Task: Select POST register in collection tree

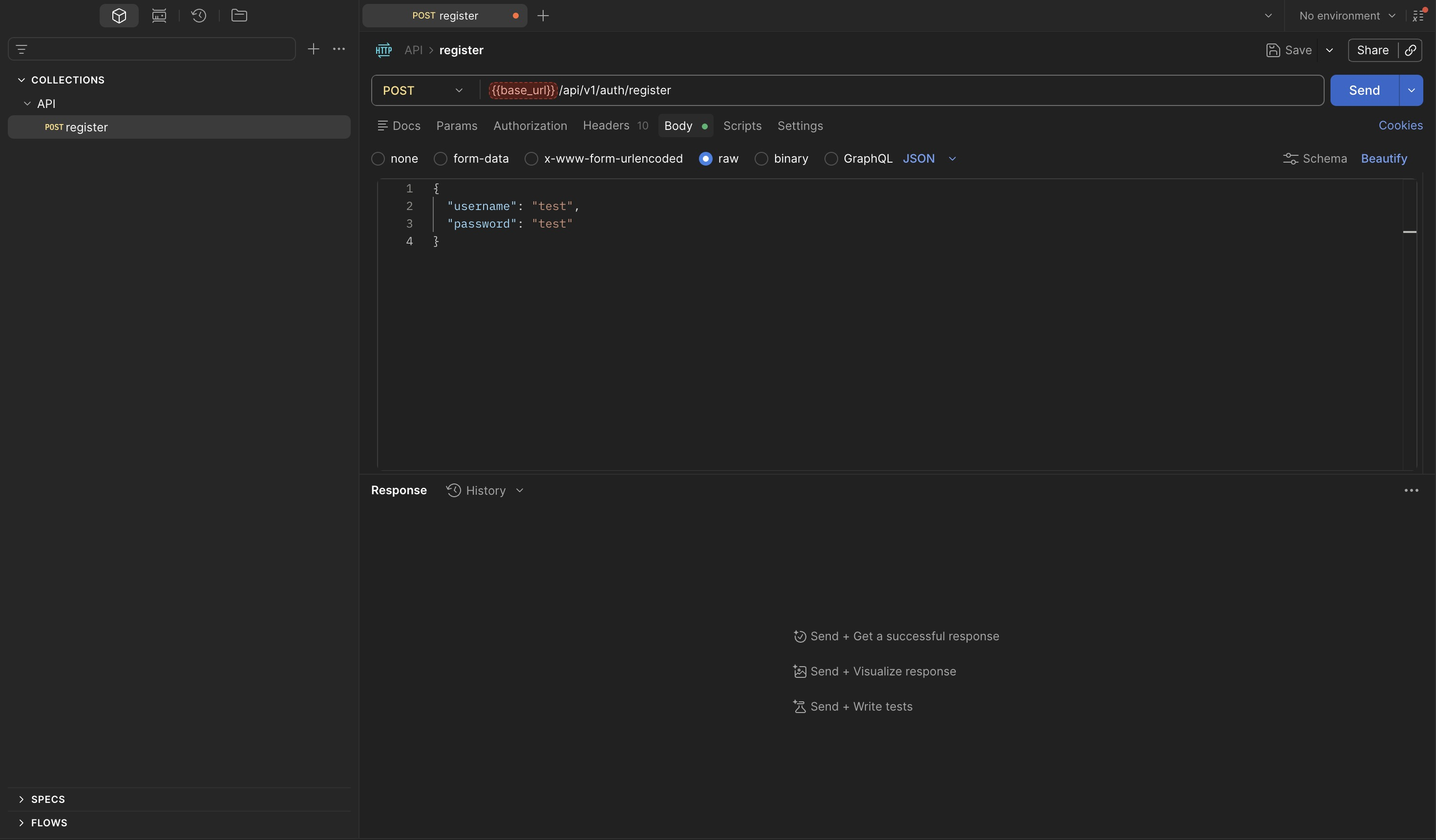Action: (x=179, y=127)
